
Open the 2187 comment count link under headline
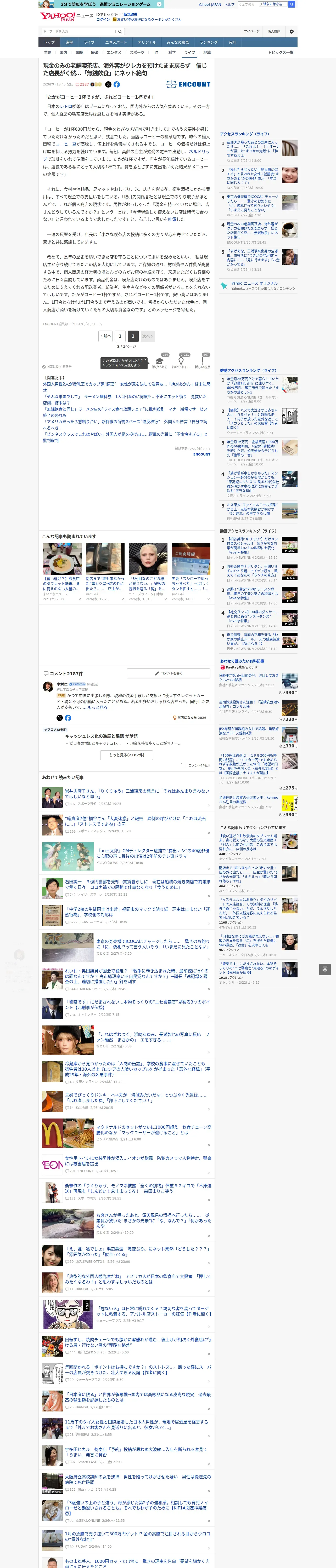point(82,85)
